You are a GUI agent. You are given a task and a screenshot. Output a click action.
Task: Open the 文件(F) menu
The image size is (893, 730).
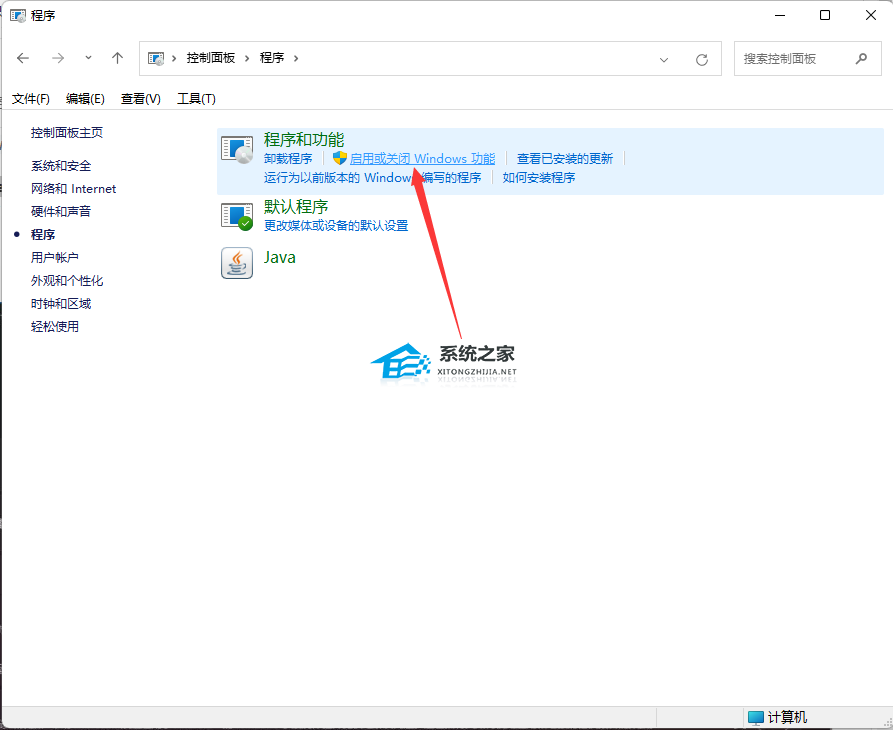pos(31,99)
